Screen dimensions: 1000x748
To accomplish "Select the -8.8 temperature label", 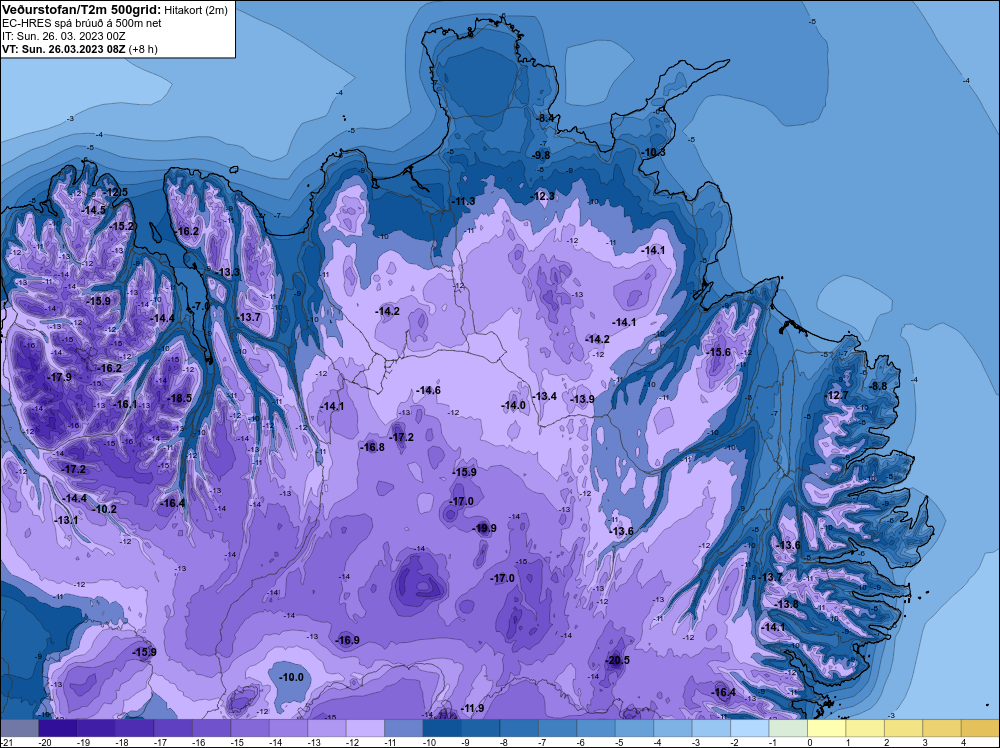I will 878,386.
